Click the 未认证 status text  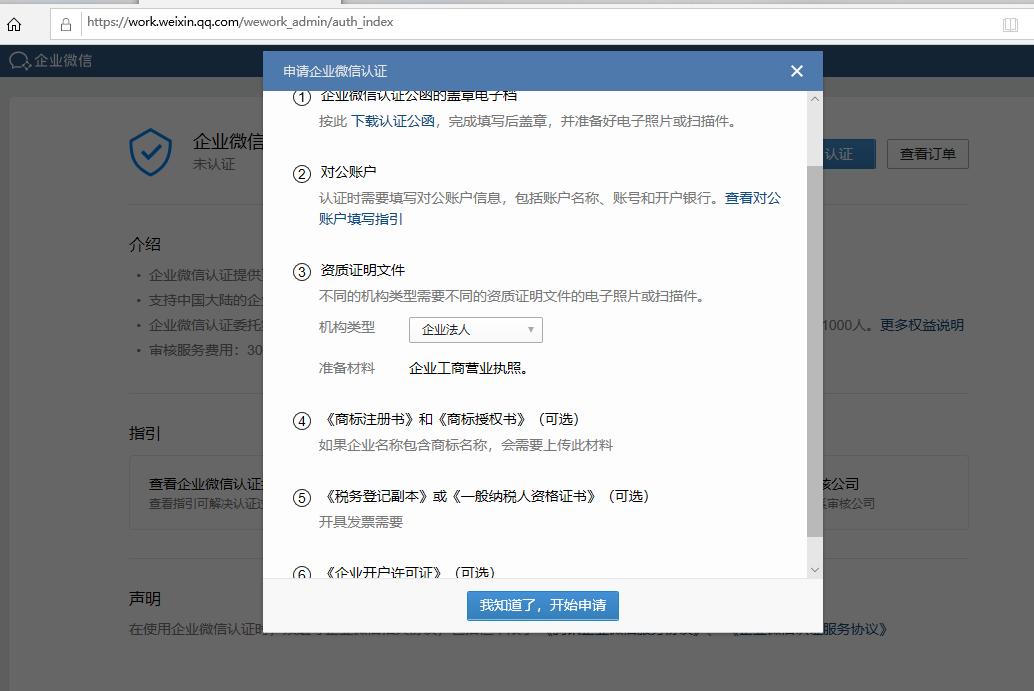[x=214, y=164]
